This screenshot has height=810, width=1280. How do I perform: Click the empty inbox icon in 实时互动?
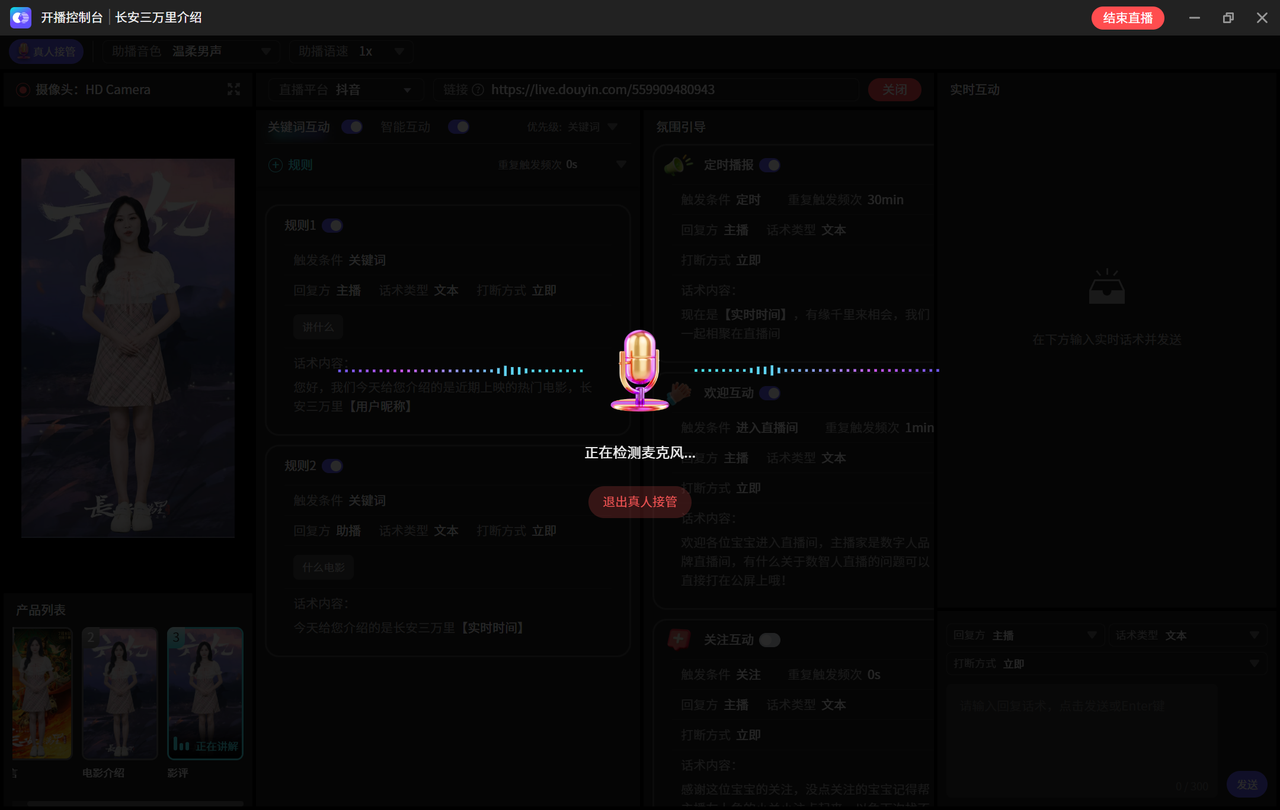(1107, 286)
